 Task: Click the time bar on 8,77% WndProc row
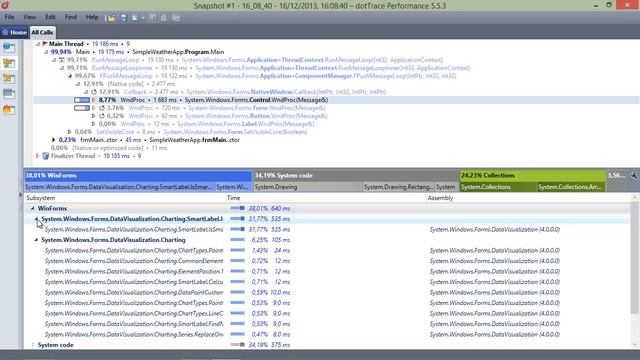(x=82, y=100)
